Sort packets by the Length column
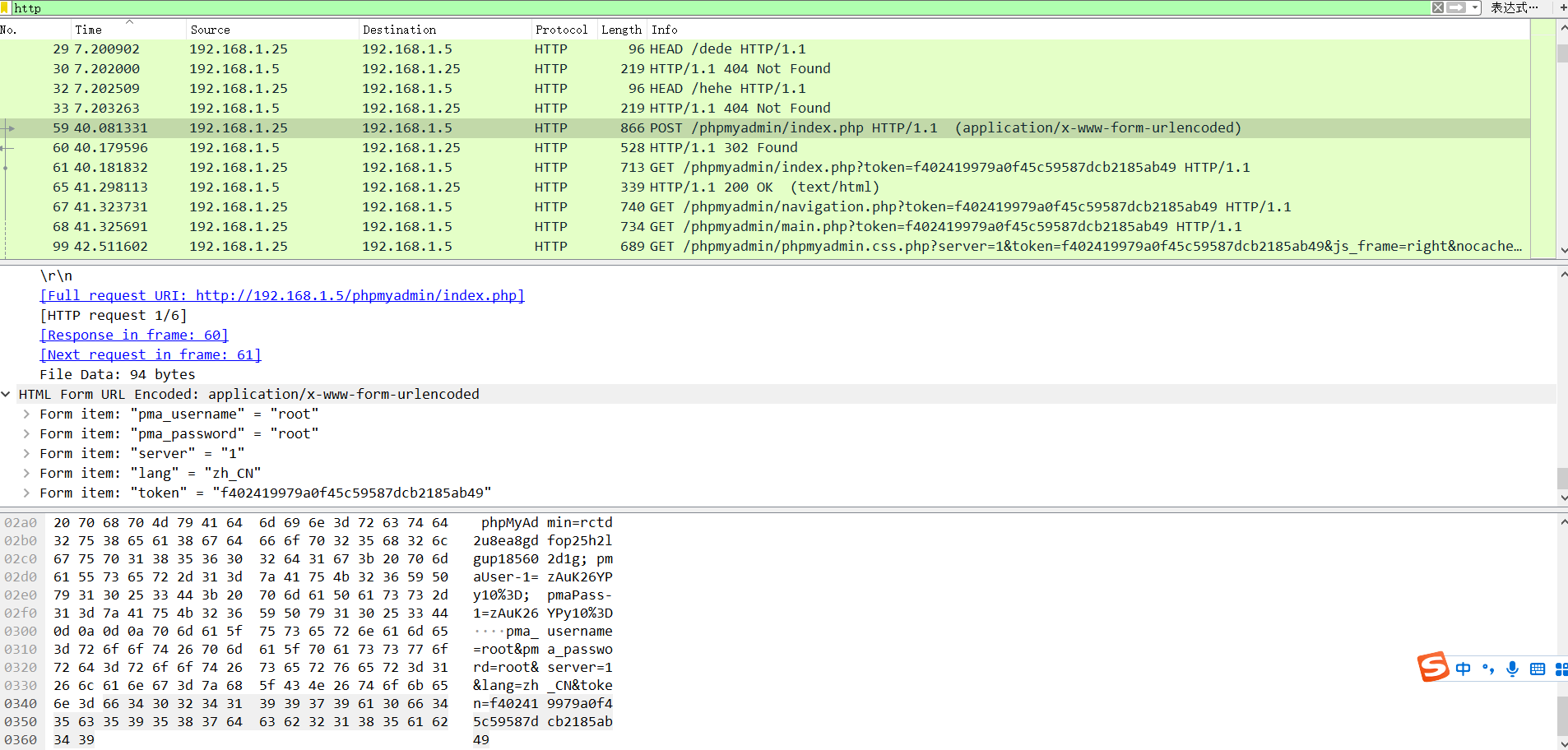 tap(621, 30)
